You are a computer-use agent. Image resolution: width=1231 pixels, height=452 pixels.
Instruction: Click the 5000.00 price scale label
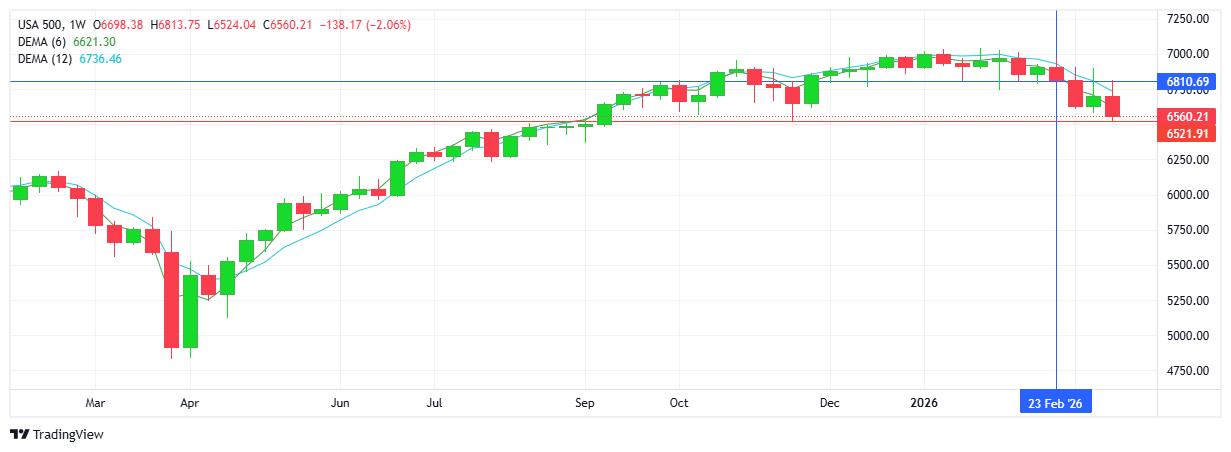point(1188,336)
